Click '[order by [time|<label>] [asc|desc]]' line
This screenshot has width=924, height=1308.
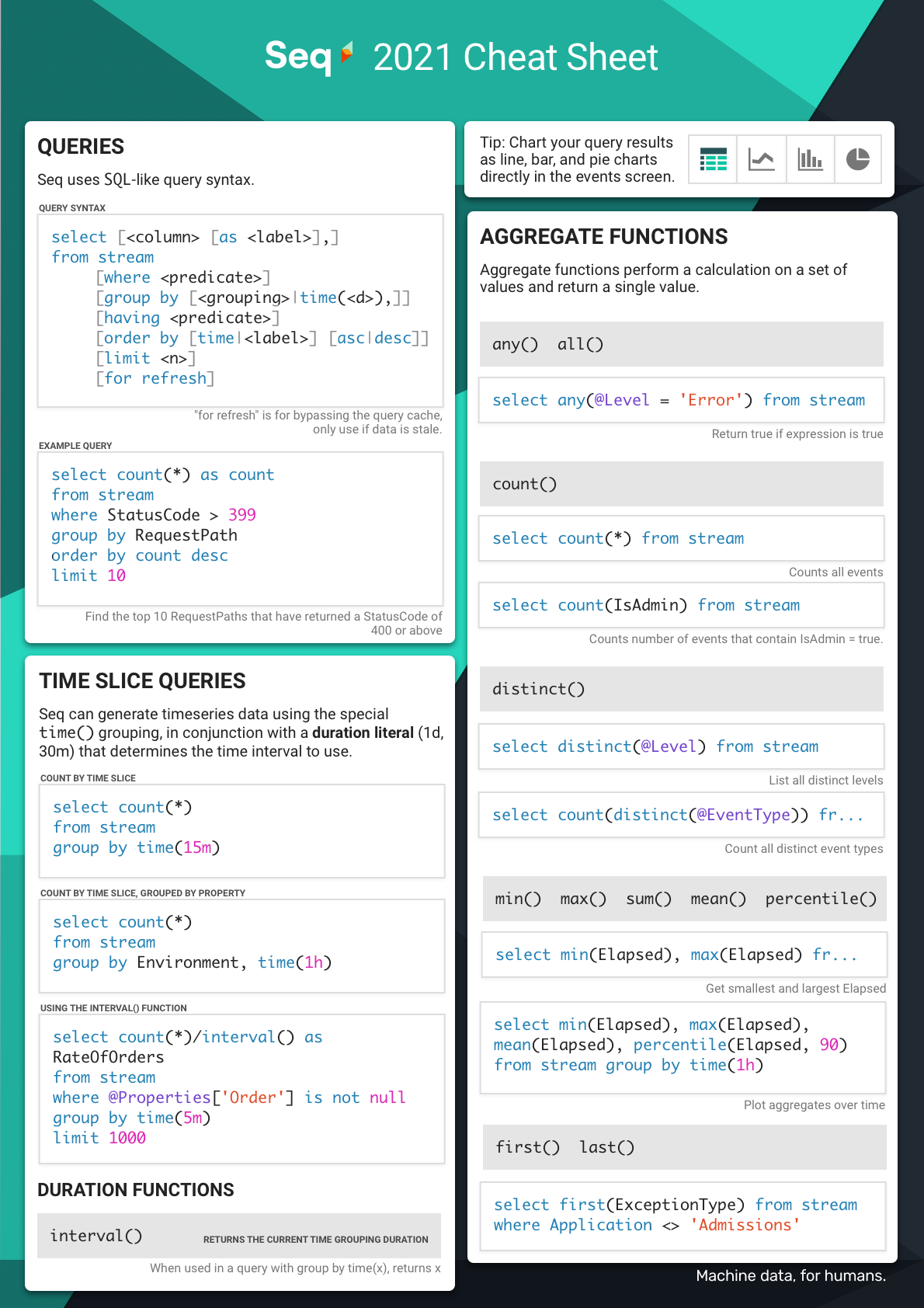click(262, 338)
